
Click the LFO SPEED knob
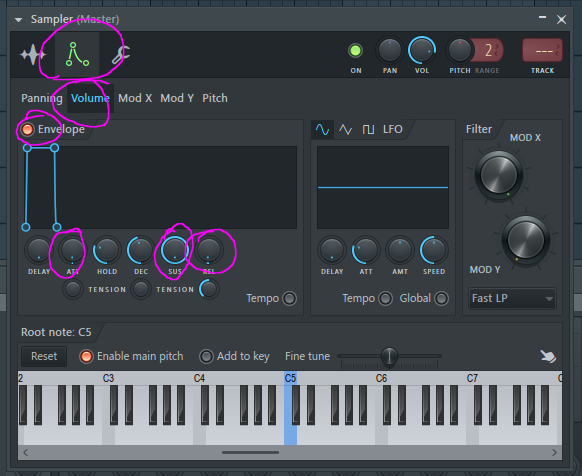434,250
